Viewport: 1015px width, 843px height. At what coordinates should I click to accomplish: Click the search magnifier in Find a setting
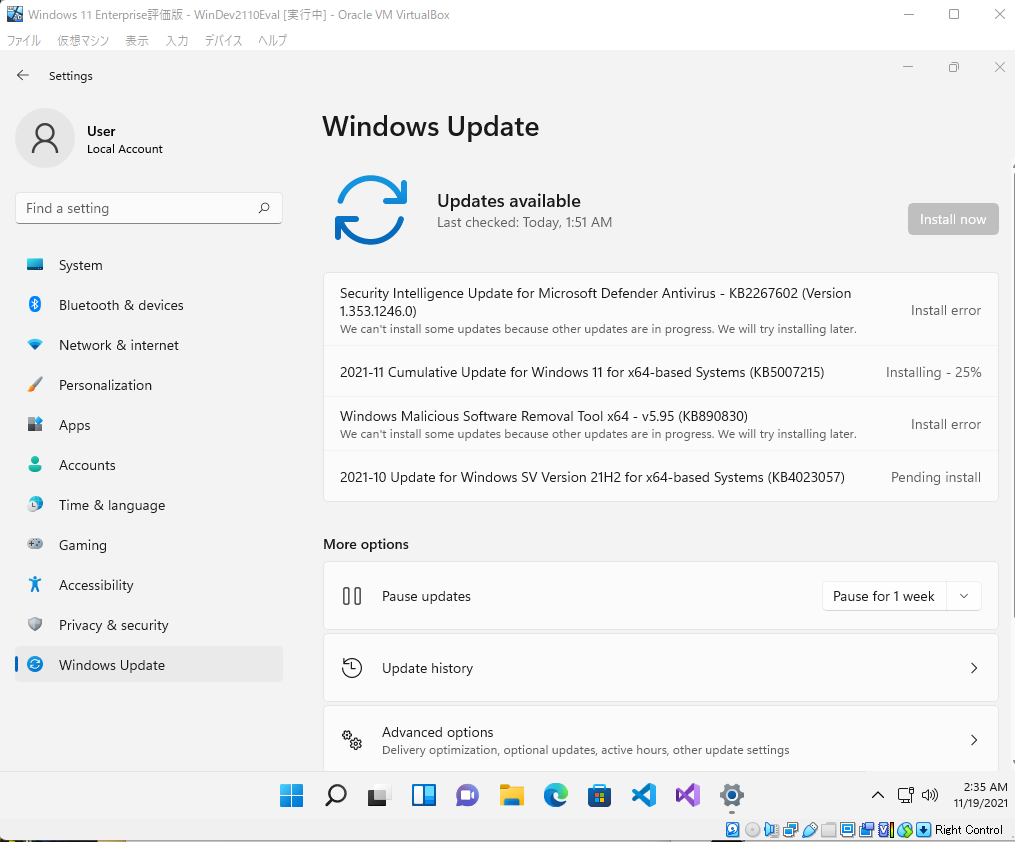(x=264, y=208)
